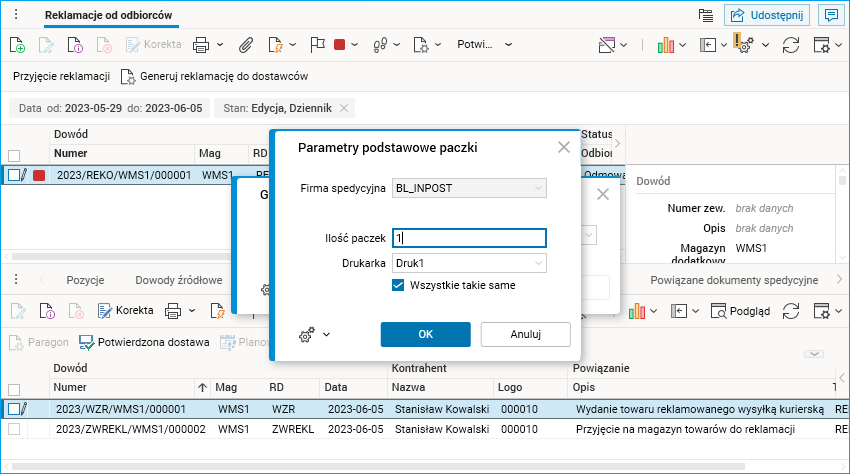Open the chat comments icon at top right
Viewport: 850px width, 474px height.
click(828, 15)
